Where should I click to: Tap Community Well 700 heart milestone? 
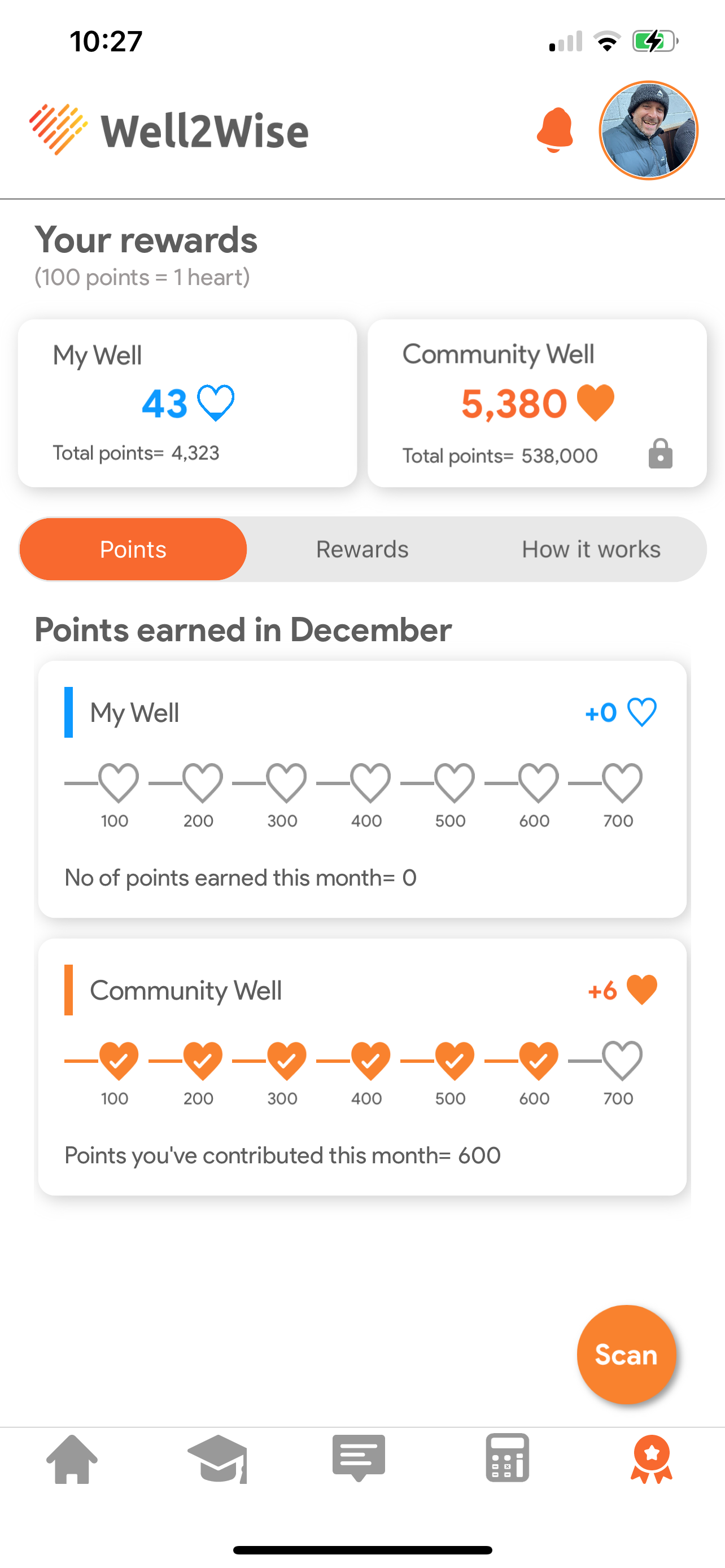622,1060
